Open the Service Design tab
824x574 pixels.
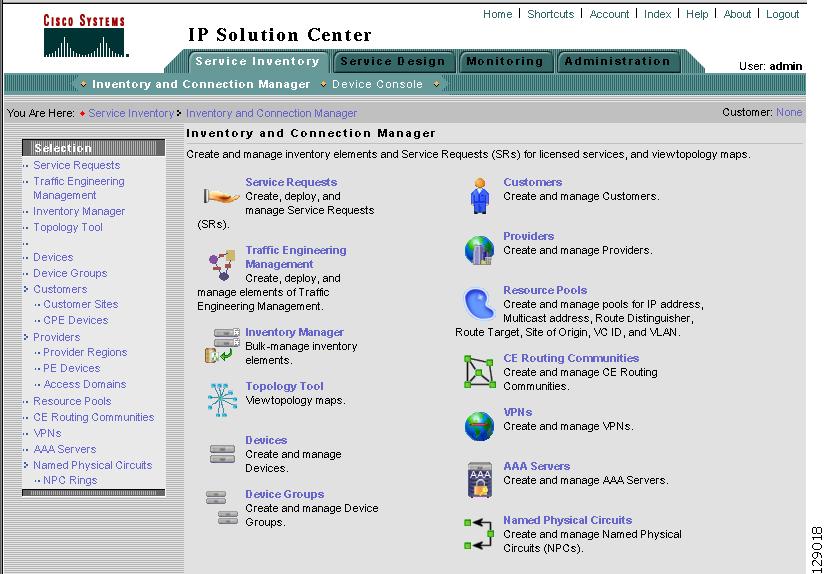coord(393,62)
